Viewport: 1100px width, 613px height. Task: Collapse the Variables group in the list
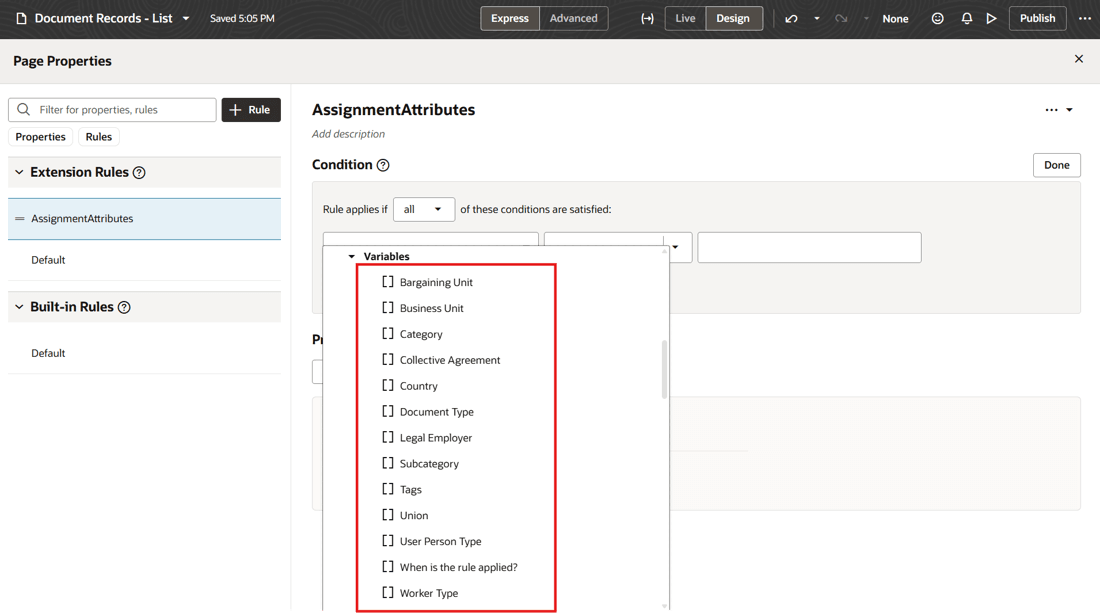point(352,257)
